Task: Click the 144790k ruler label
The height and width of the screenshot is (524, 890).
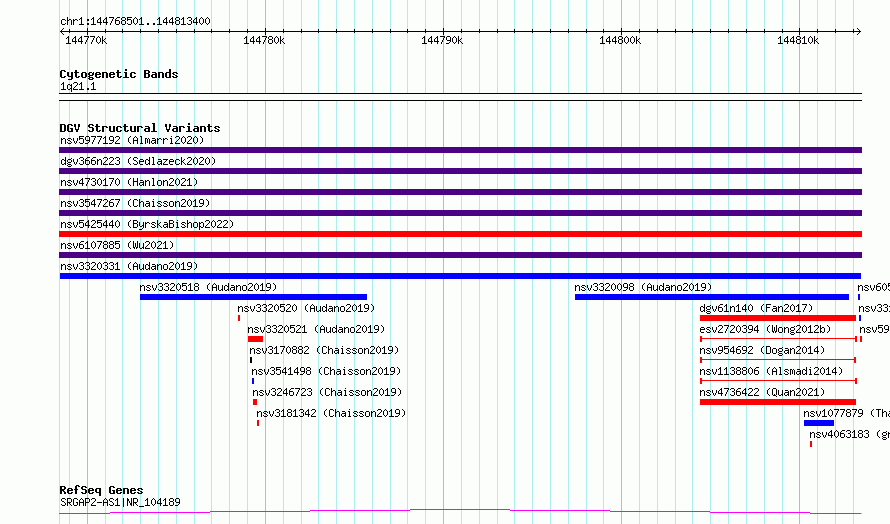Action: (442, 40)
